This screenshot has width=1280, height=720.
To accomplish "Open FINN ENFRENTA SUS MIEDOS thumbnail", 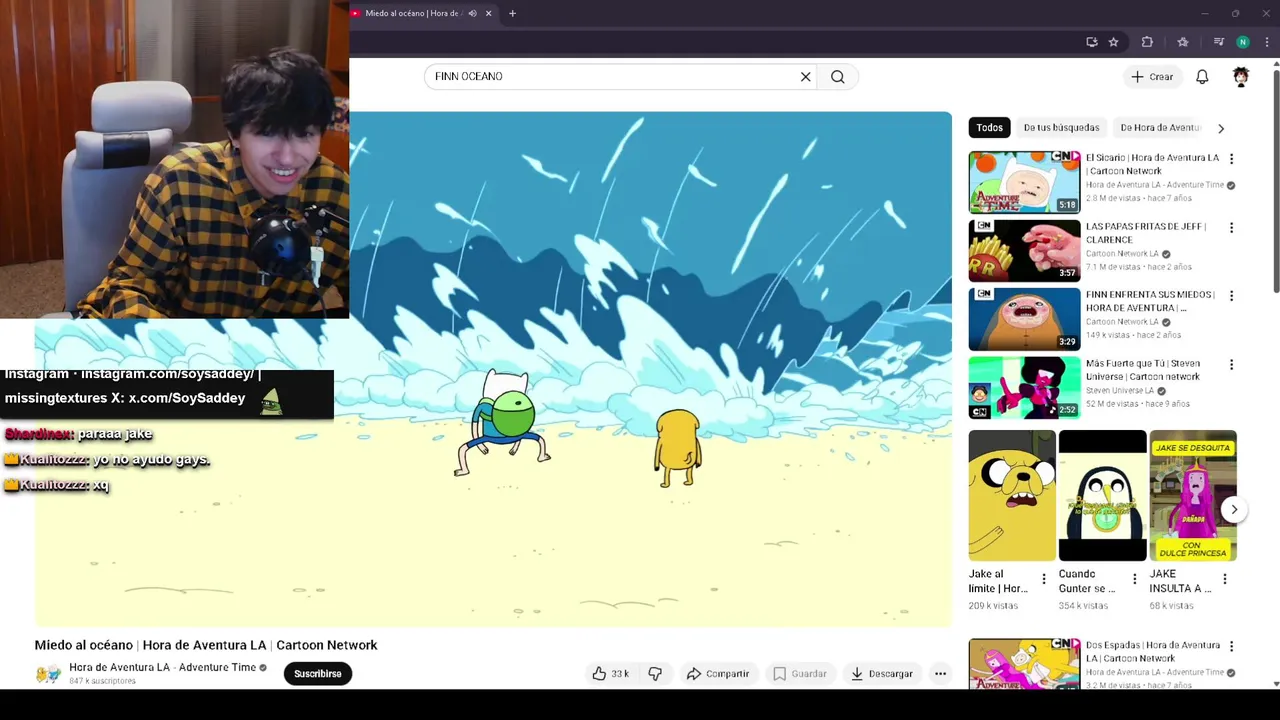I will click(1024, 319).
